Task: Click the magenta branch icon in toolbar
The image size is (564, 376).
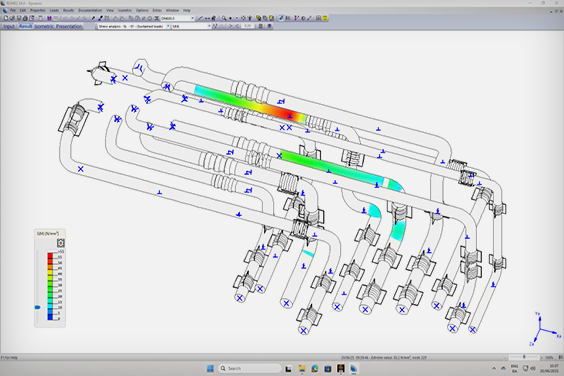Action: [297, 18]
